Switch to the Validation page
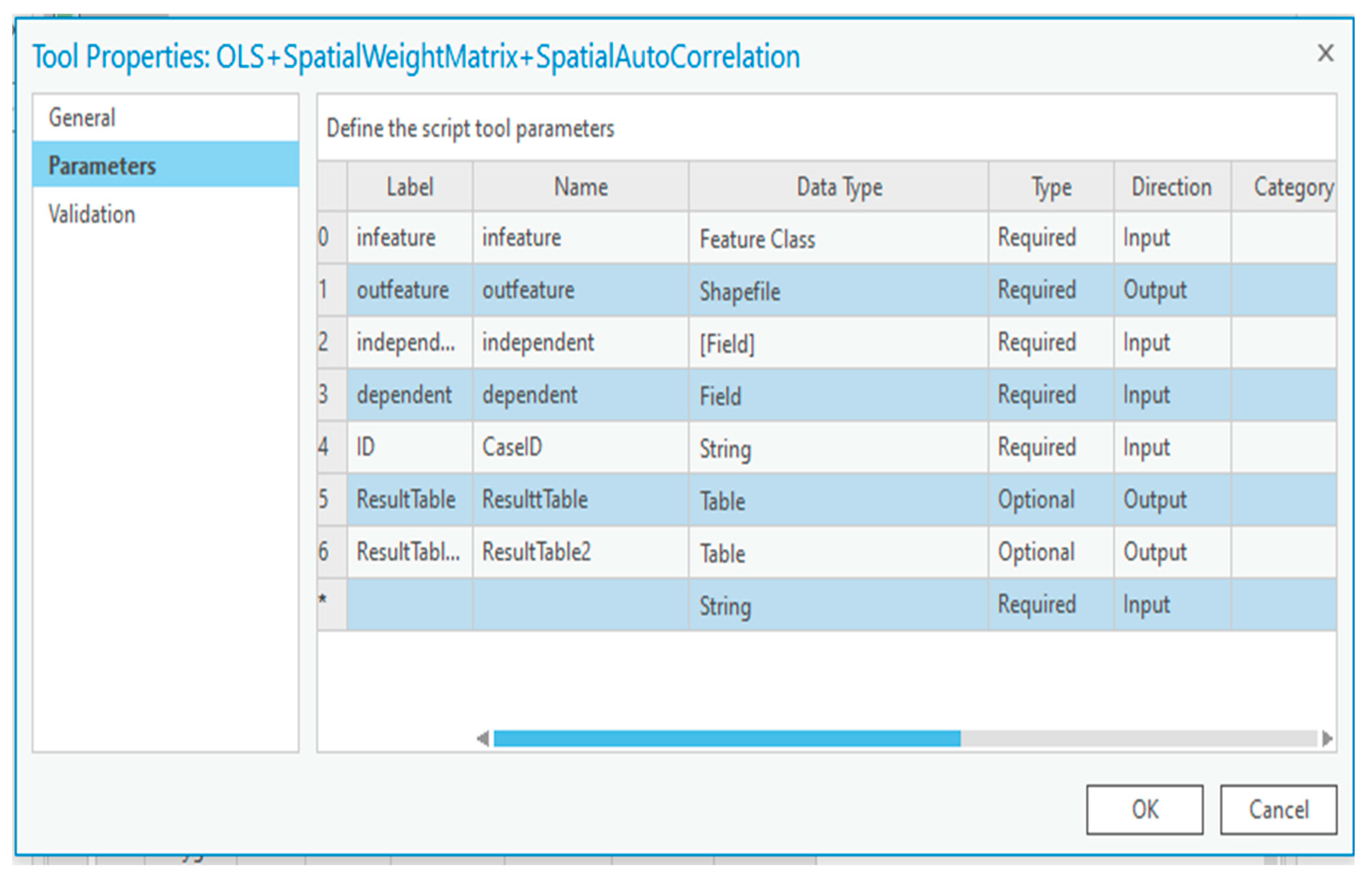 [x=92, y=214]
